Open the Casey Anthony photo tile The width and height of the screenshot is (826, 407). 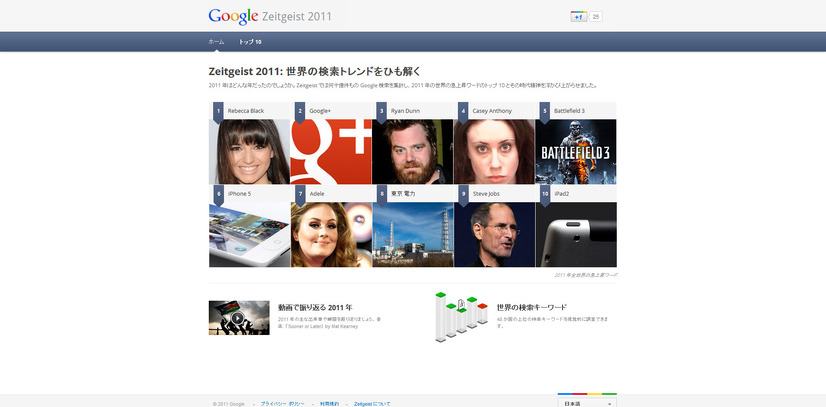[x=495, y=152]
